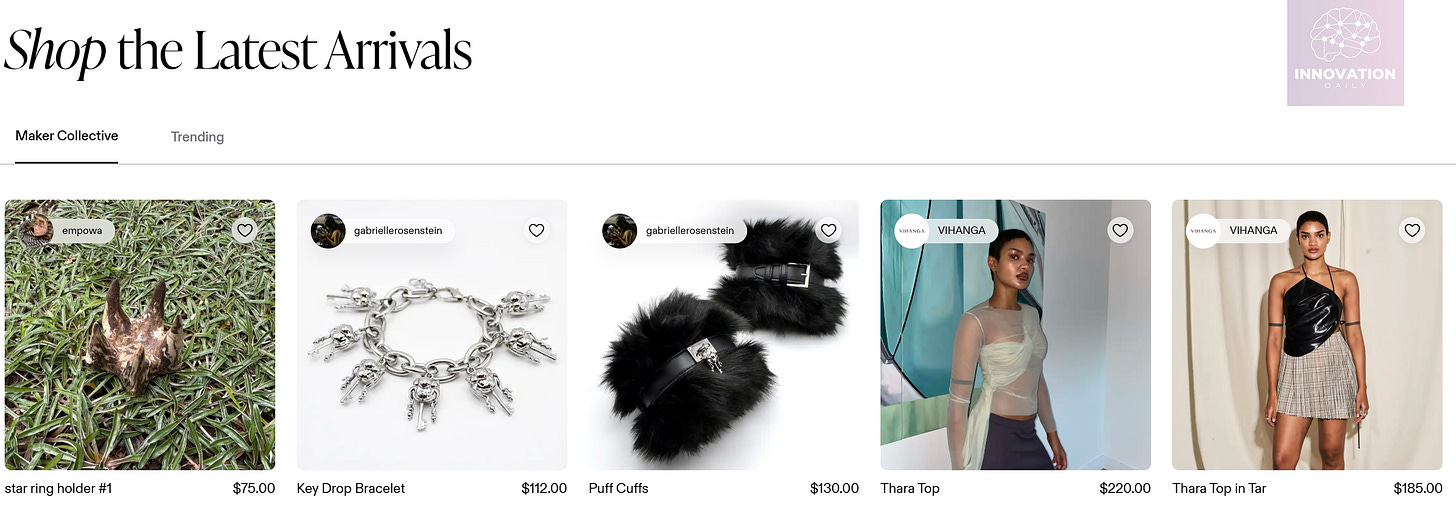Open the Key Drop Bracelet product title
The width and height of the screenshot is (1456, 511).
coord(351,489)
